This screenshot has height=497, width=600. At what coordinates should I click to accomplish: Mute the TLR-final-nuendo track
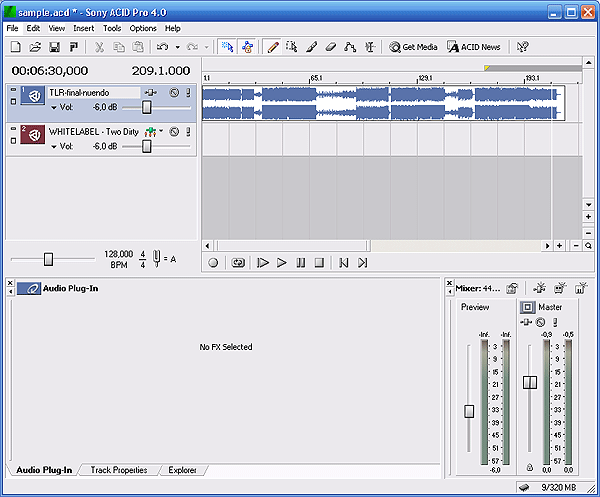coord(173,94)
